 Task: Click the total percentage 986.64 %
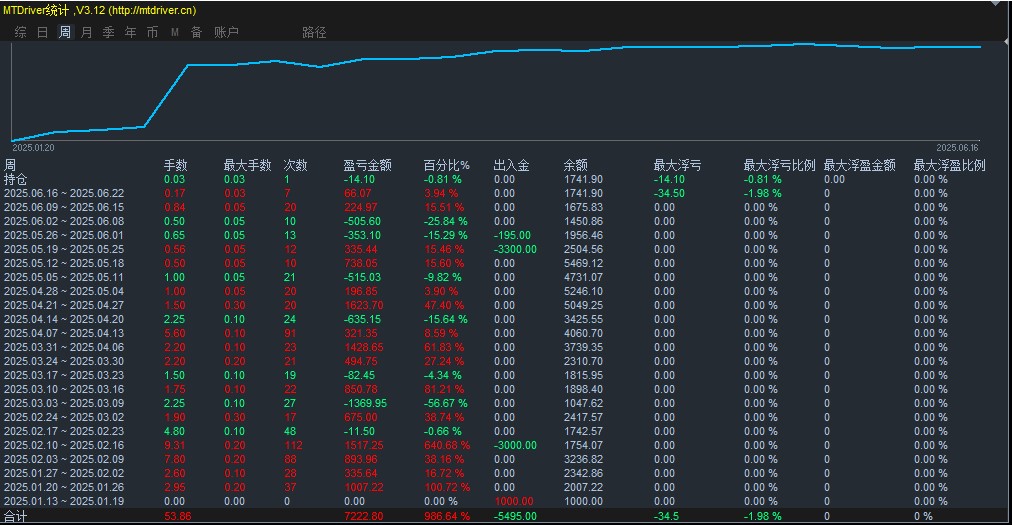pos(448,517)
